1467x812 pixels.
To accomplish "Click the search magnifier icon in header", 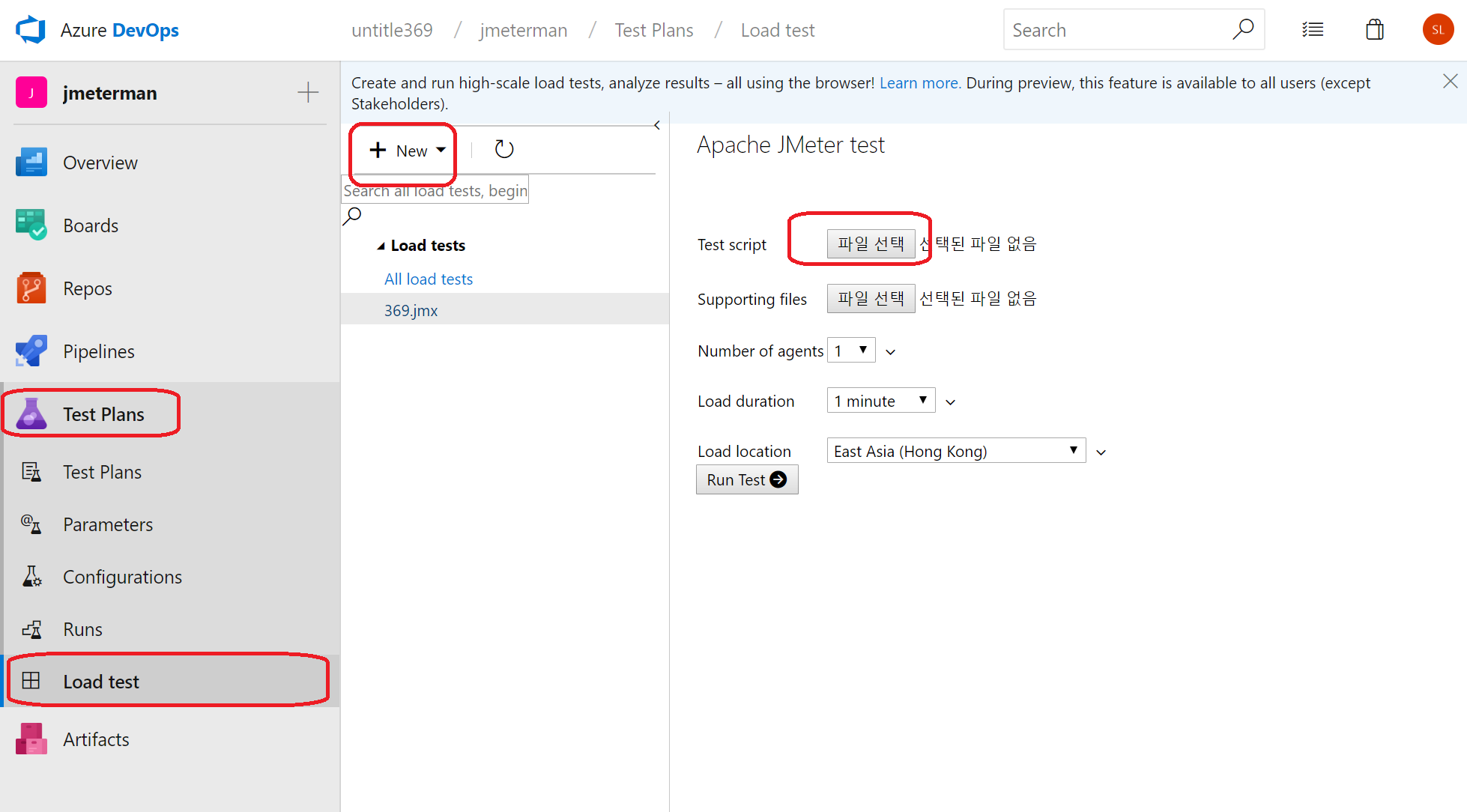I will (x=1244, y=30).
